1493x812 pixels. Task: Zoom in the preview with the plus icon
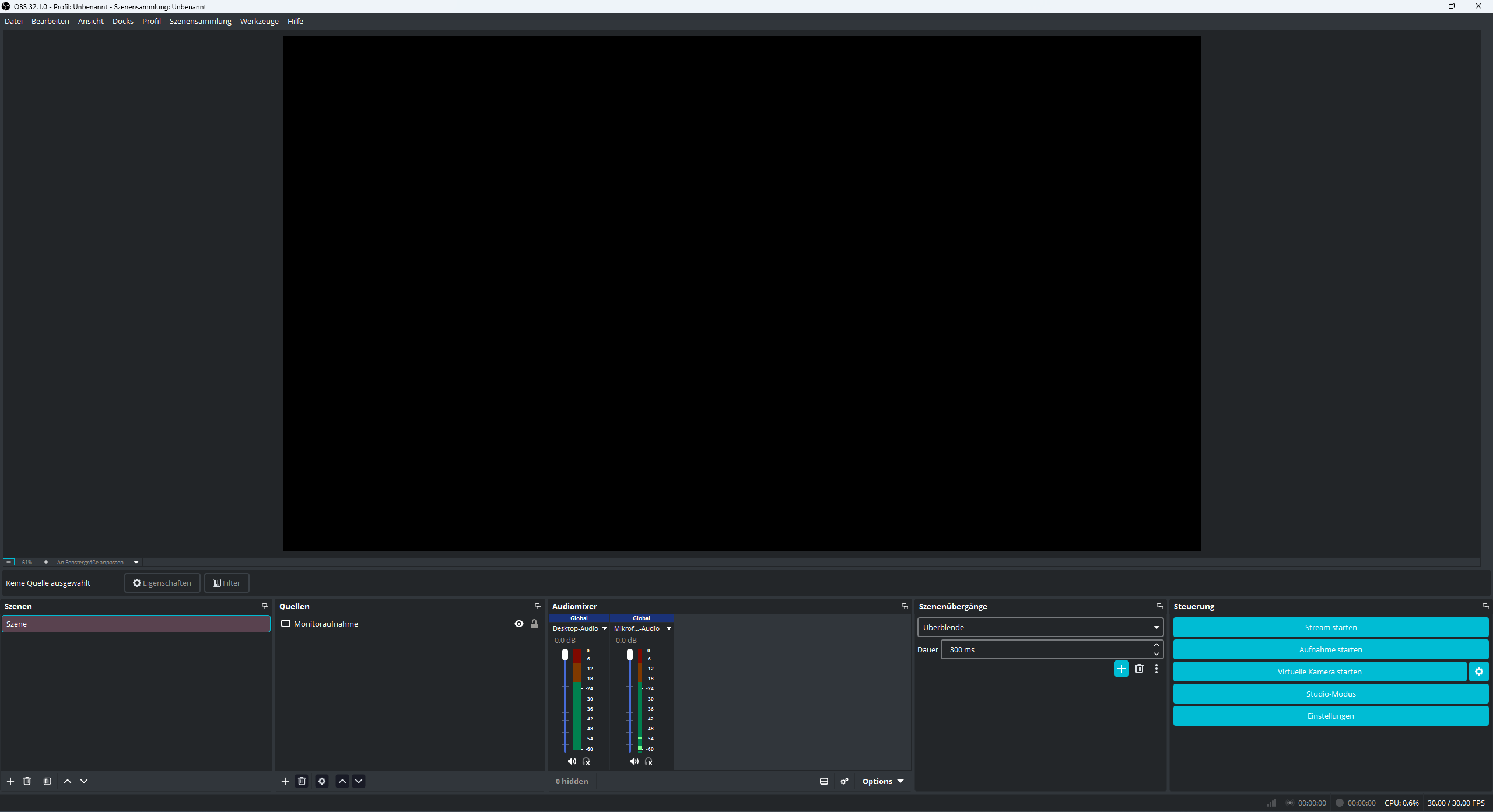pos(46,562)
